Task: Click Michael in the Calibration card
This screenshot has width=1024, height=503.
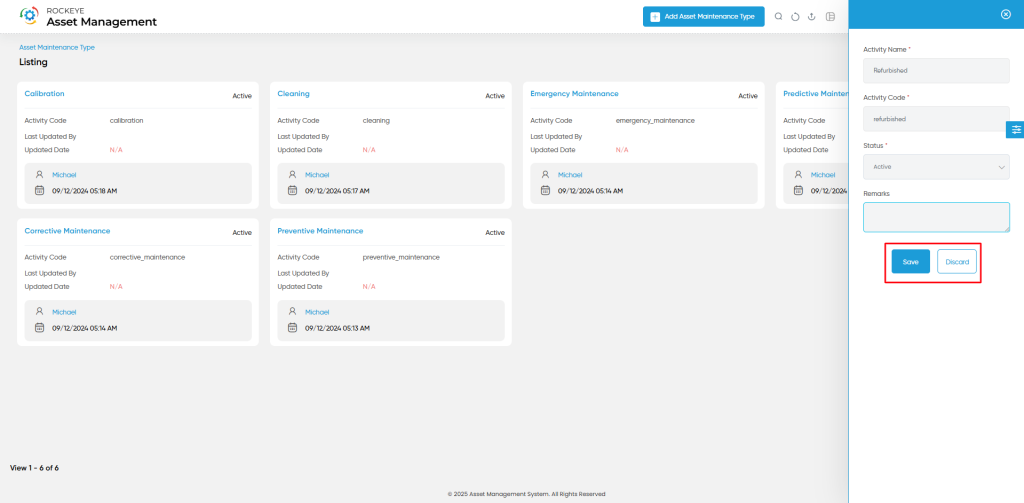Action: click(64, 175)
